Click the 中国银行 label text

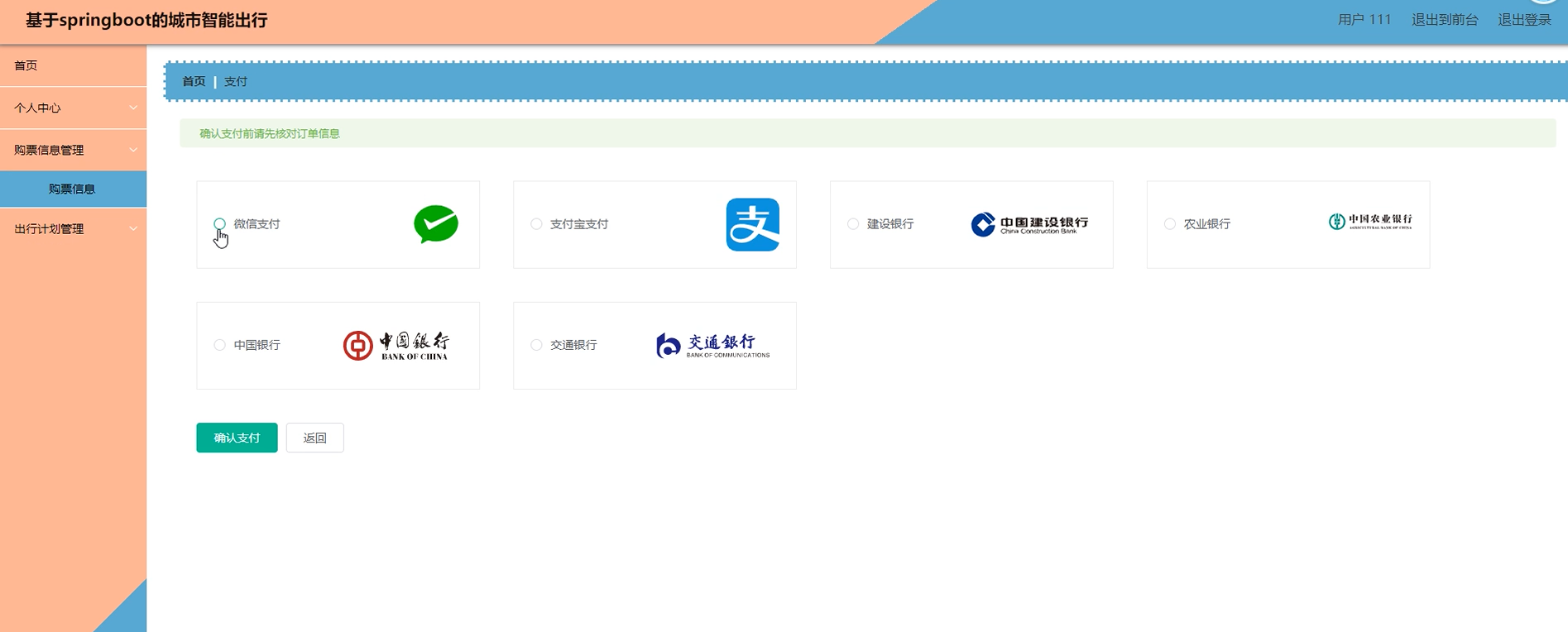click(257, 345)
